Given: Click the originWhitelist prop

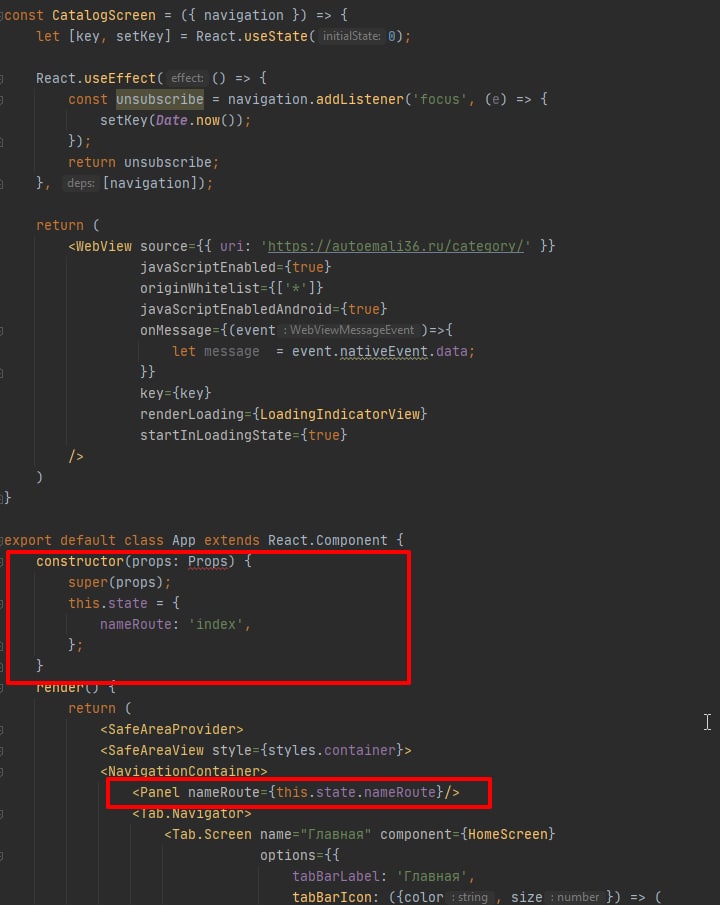Looking at the screenshot, I should click(200, 288).
